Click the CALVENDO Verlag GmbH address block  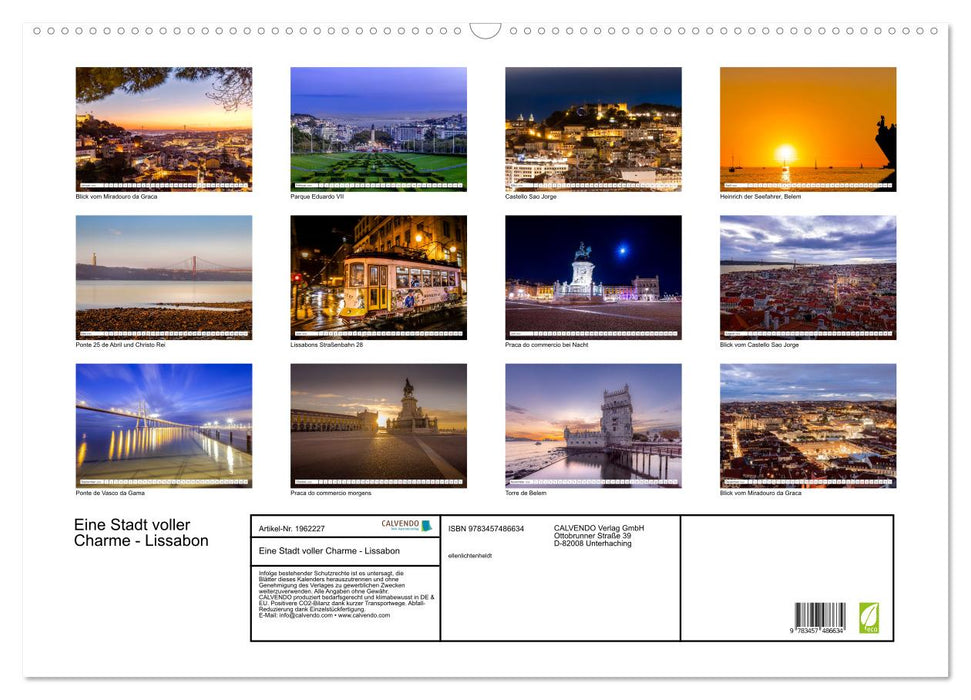(x=600, y=534)
